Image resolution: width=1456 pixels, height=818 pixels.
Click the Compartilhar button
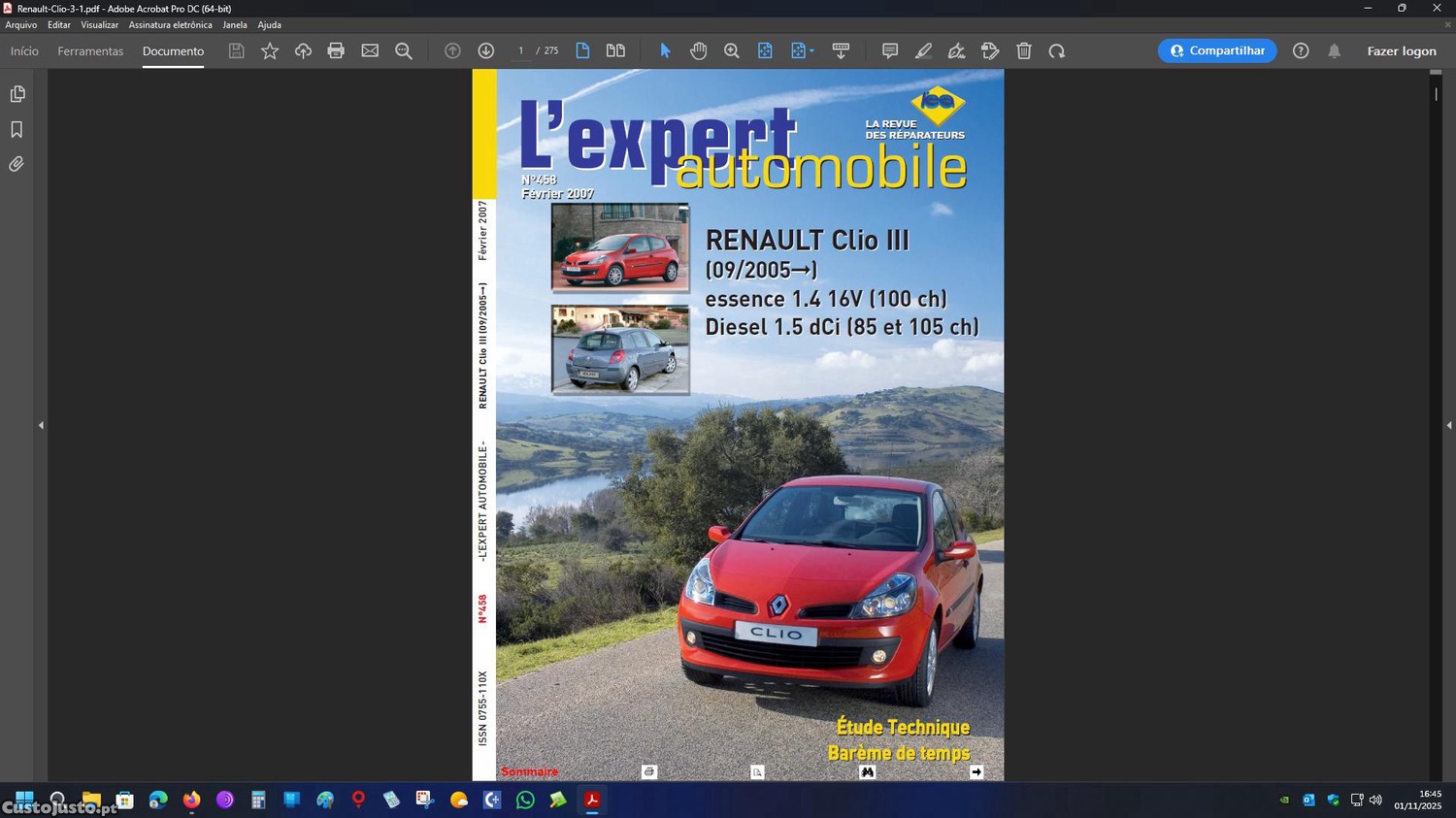[x=1216, y=51]
